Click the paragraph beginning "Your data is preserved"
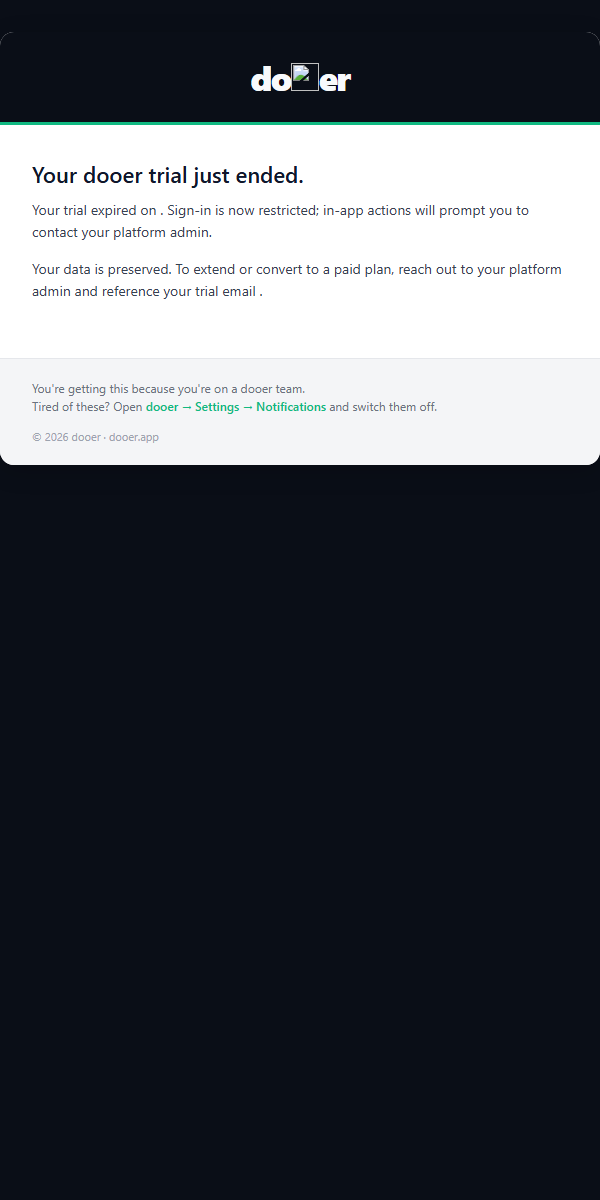The height and width of the screenshot is (1200, 600). coord(297,281)
